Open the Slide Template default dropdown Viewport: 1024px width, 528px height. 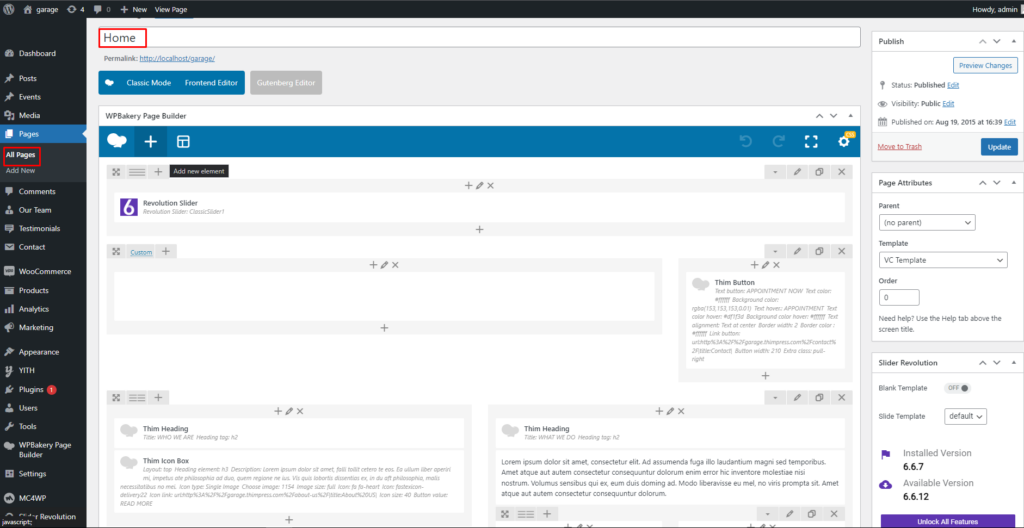965,416
